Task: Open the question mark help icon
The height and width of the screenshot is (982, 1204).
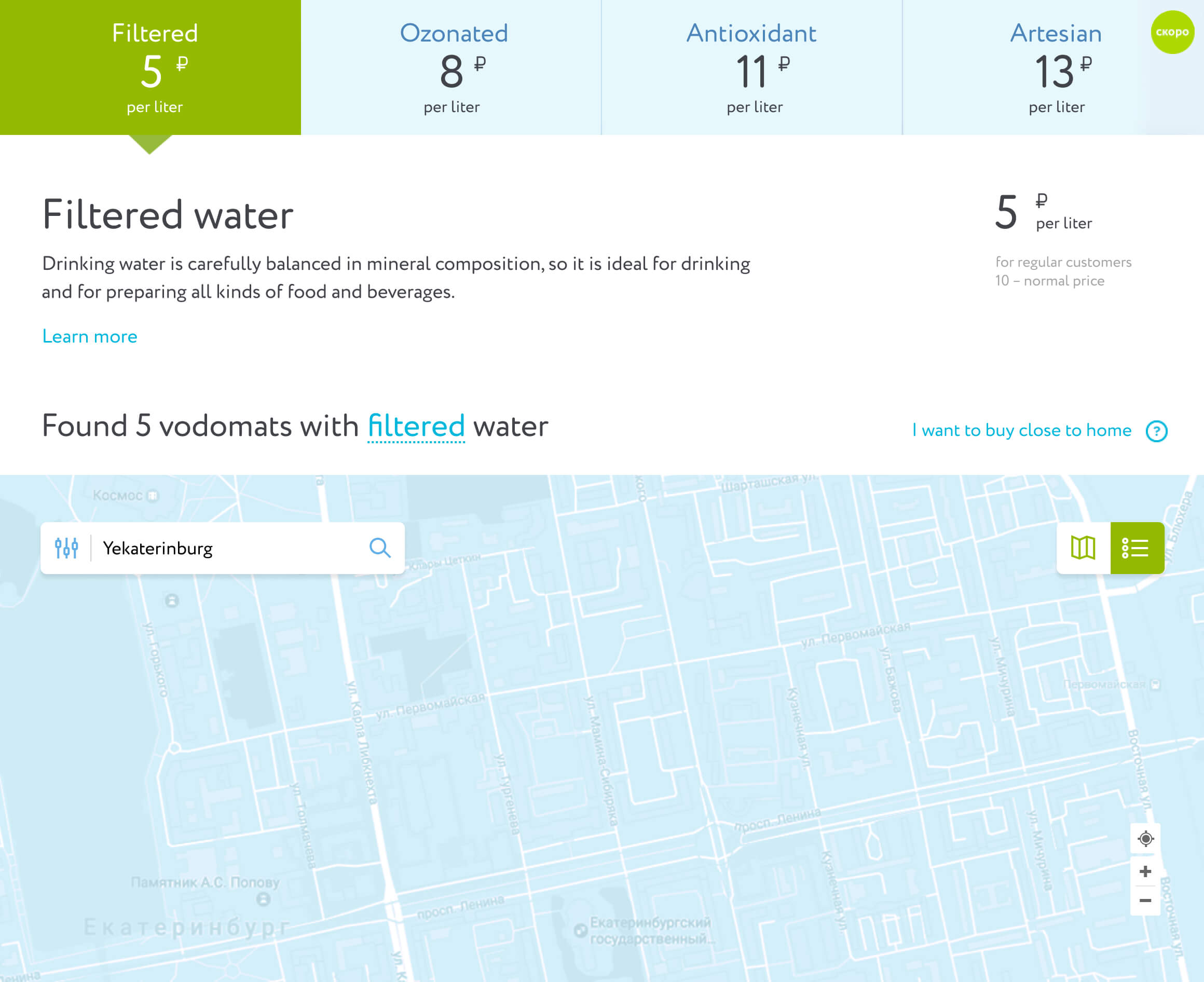Action: (x=1156, y=431)
